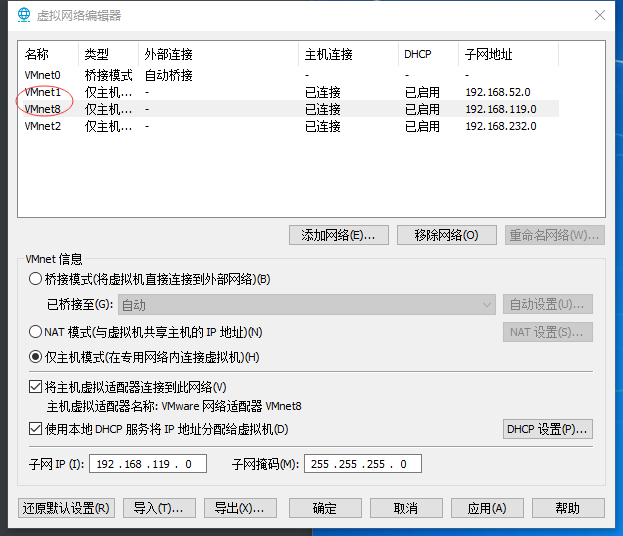Click the 主机连接 column header
The height and width of the screenshot is (536, 623).
pyautogui.click(x=348, y=54)
